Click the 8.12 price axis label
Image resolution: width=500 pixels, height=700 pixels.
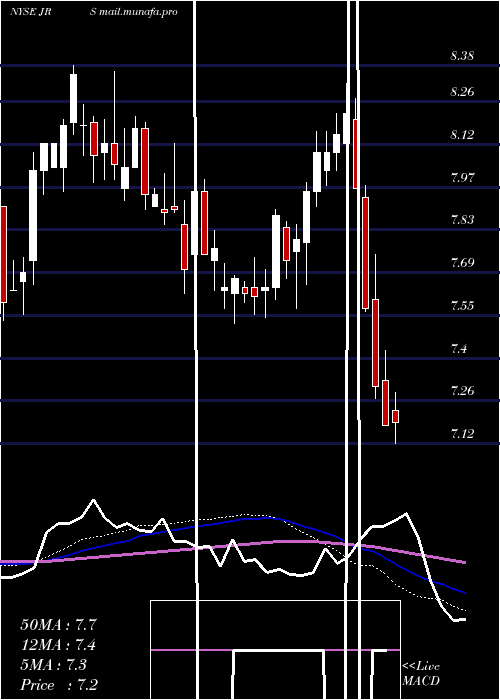click(462, 135)
